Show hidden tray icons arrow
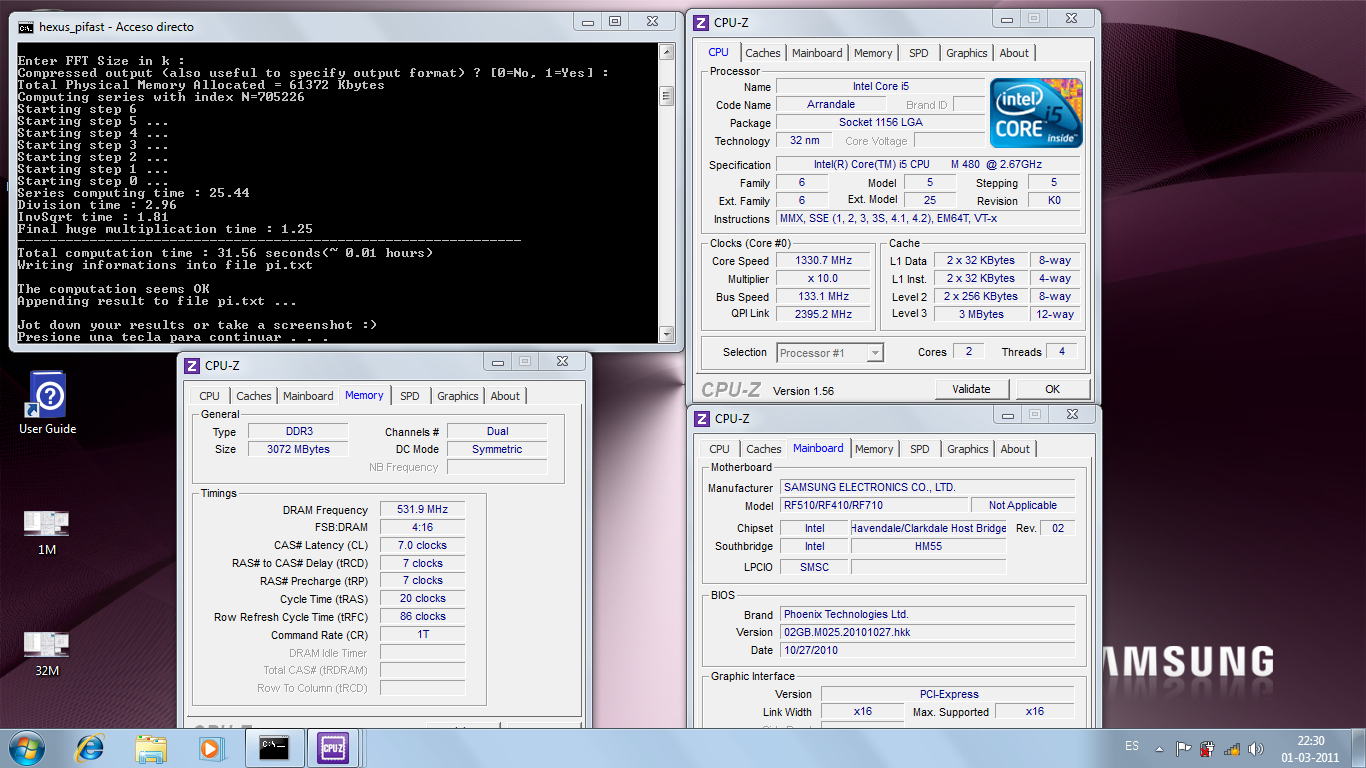 click(1159, 748)
